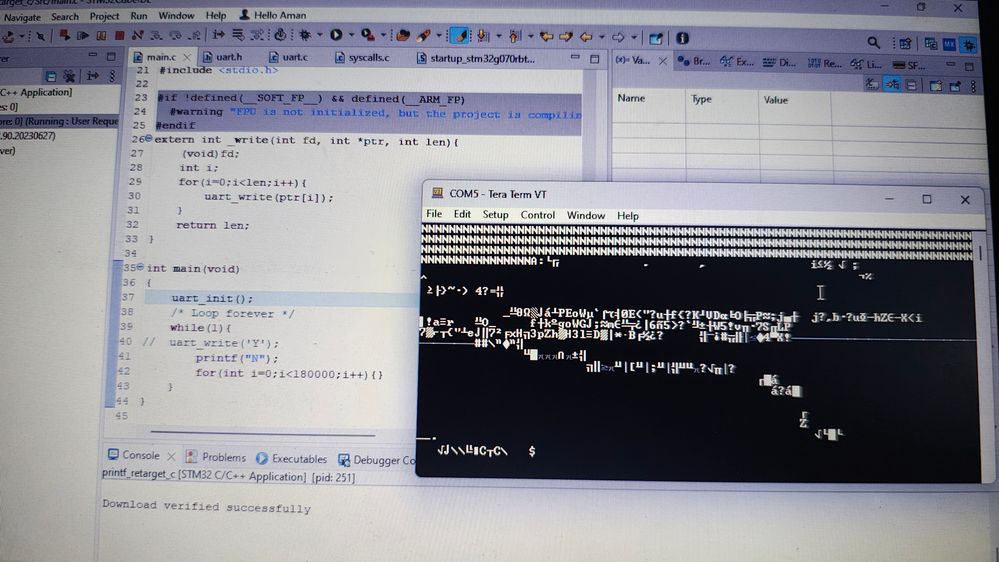Click the highlighted Toggle Mark Occurrences icon
Image resolution: width=999 pixels, height=562 pixels.
(x=459, y=36)
